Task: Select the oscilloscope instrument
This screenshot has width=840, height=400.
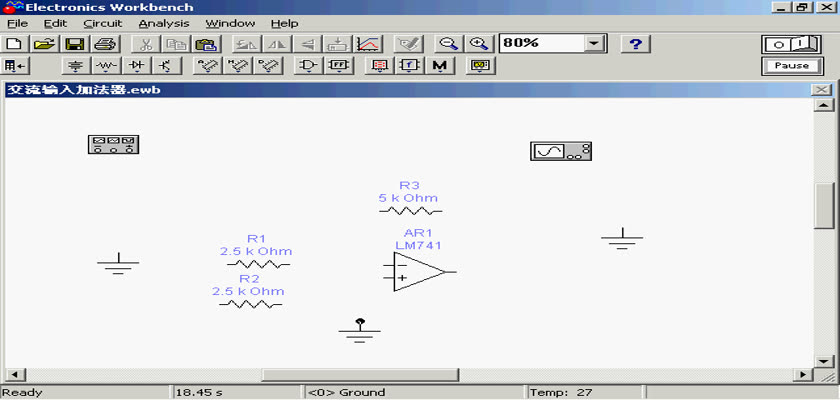Action: 561,151
